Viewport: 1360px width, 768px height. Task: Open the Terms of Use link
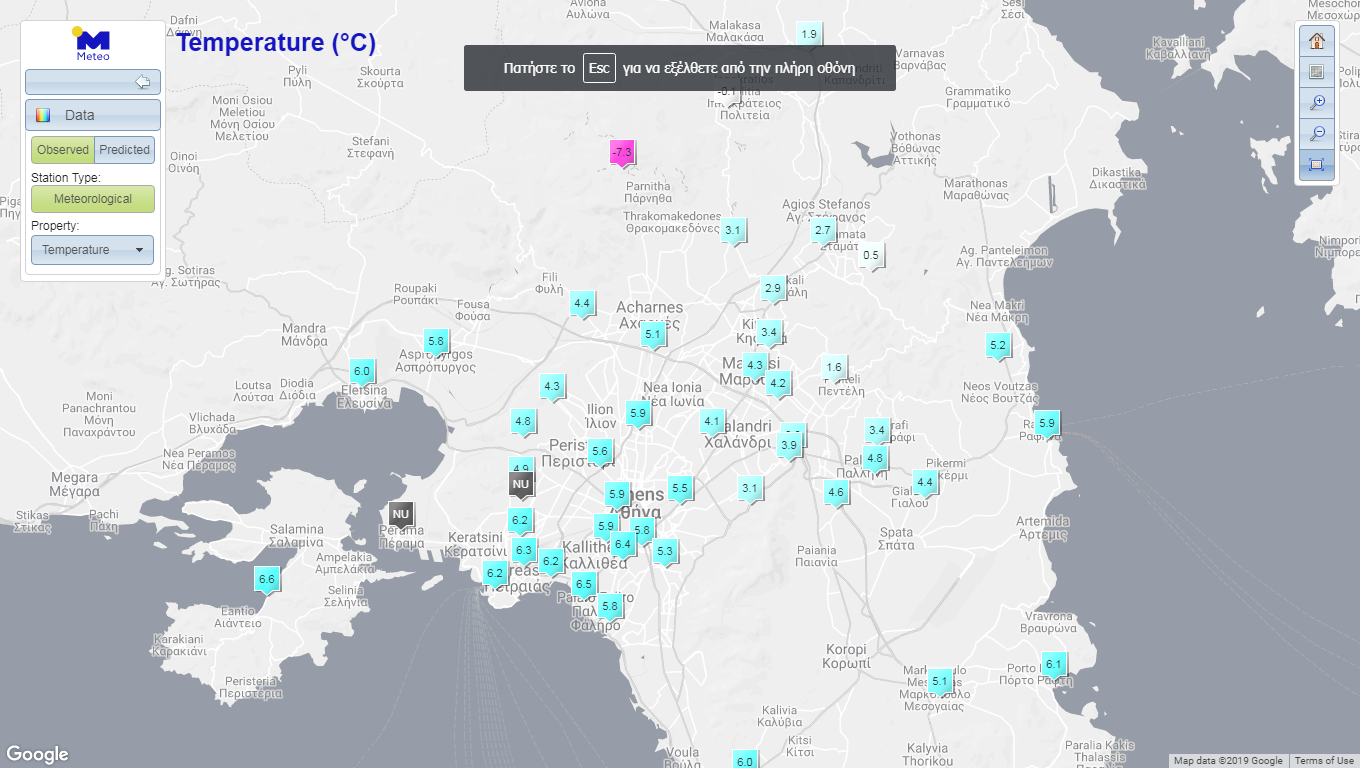click(1322, 760)
